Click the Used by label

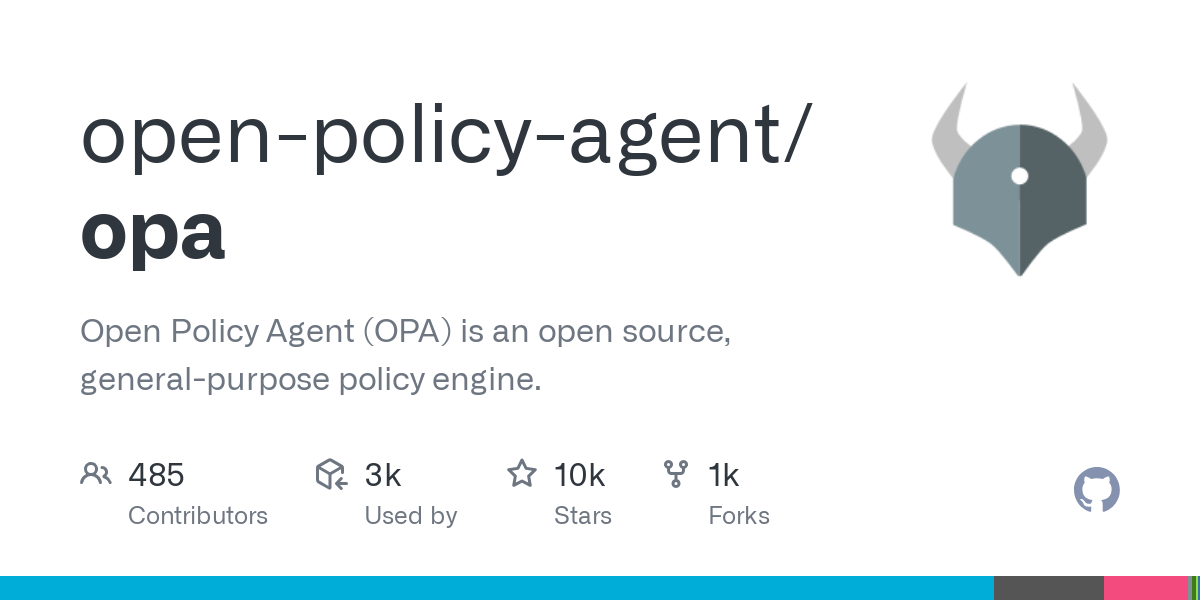coord(411,516)
